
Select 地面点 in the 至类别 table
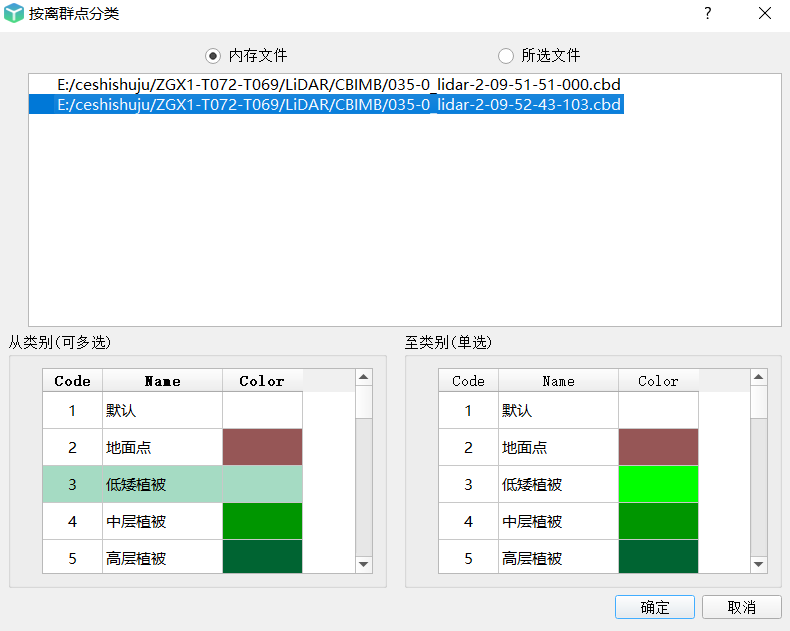pos(558,447)
